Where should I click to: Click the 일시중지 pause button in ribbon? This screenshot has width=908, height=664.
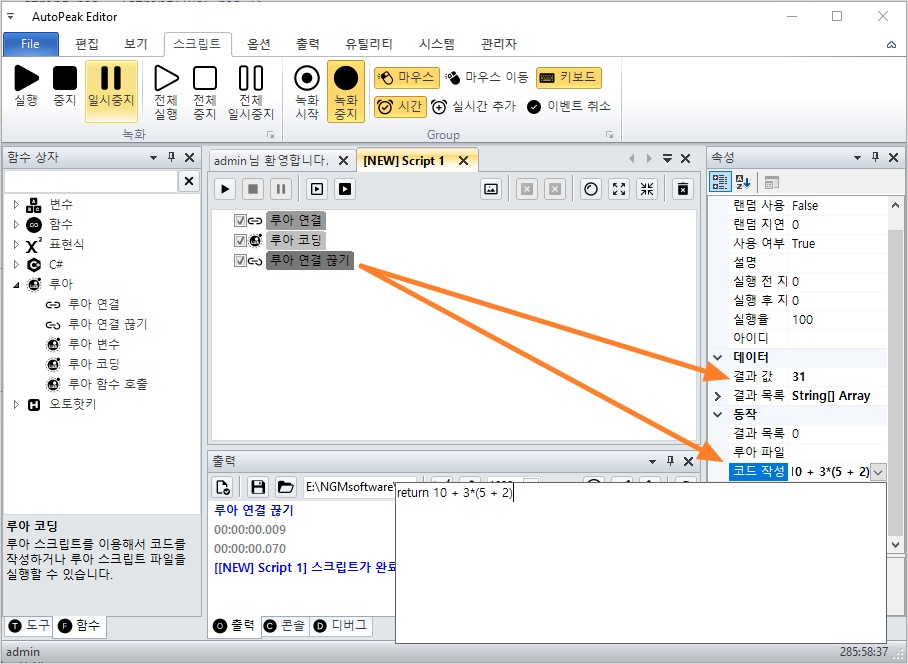point(111,91)
